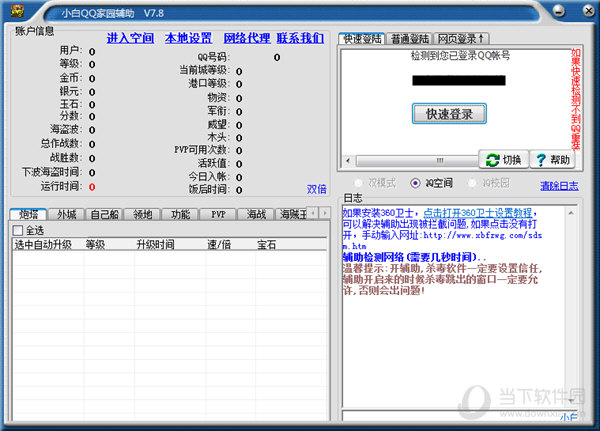600x431 pixels.
Task: Click the log scrollbar up arrow
Action: tap(571, 213)
